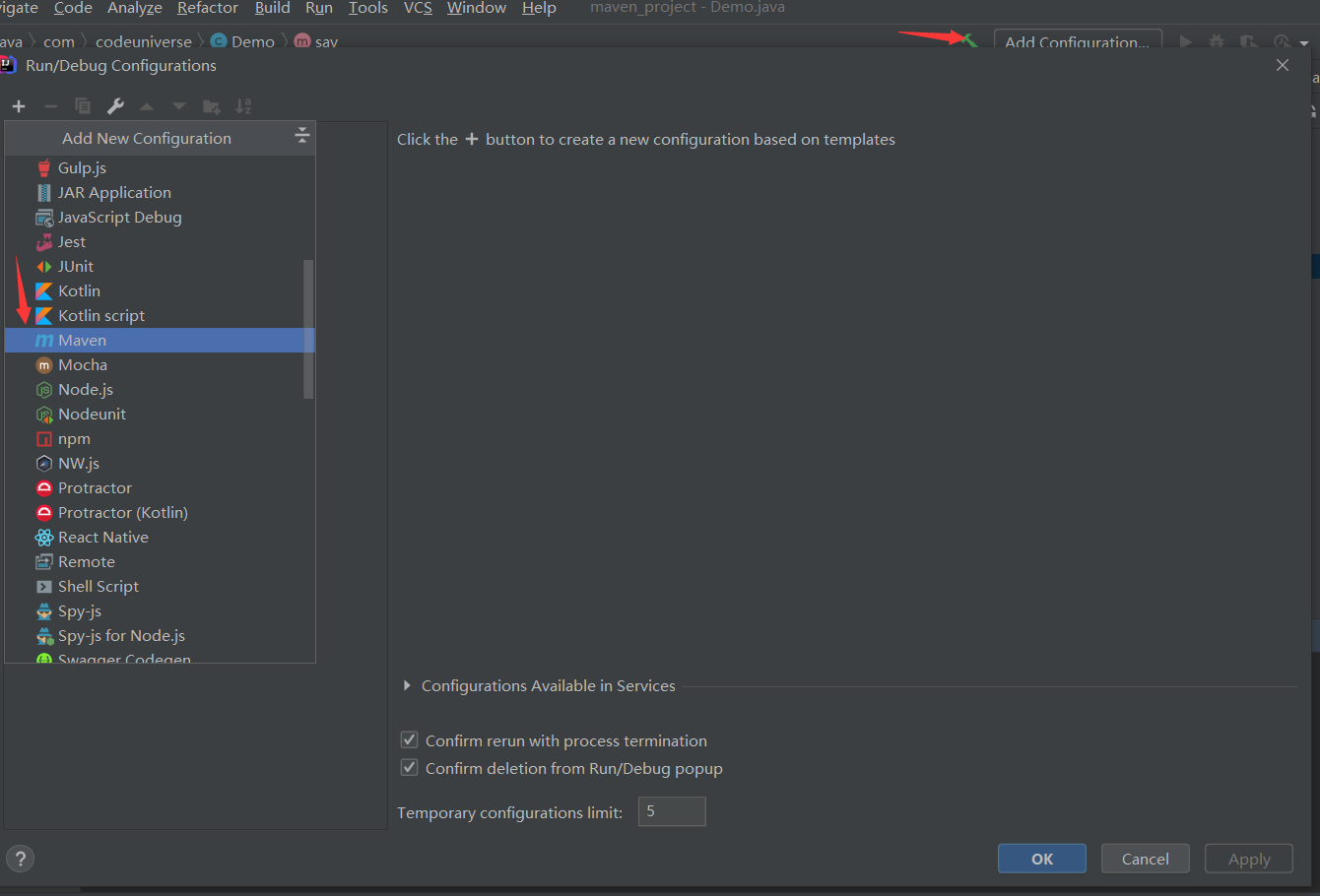
Task: Open Edit Templates via the wrench icon
Action: point(115,106)
